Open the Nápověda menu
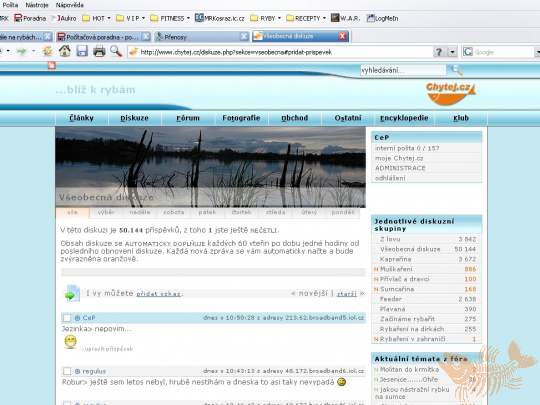The height and width of the screenshot is (405, 540). pos(70,5)
